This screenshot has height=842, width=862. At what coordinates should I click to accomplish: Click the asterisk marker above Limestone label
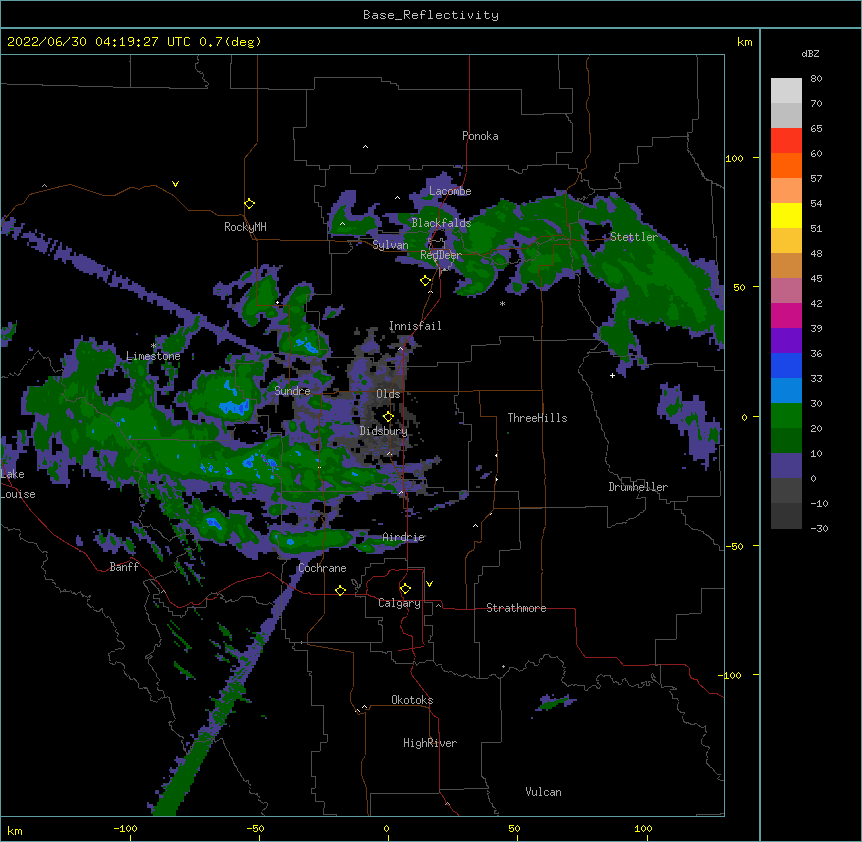[x=154, y=345]
